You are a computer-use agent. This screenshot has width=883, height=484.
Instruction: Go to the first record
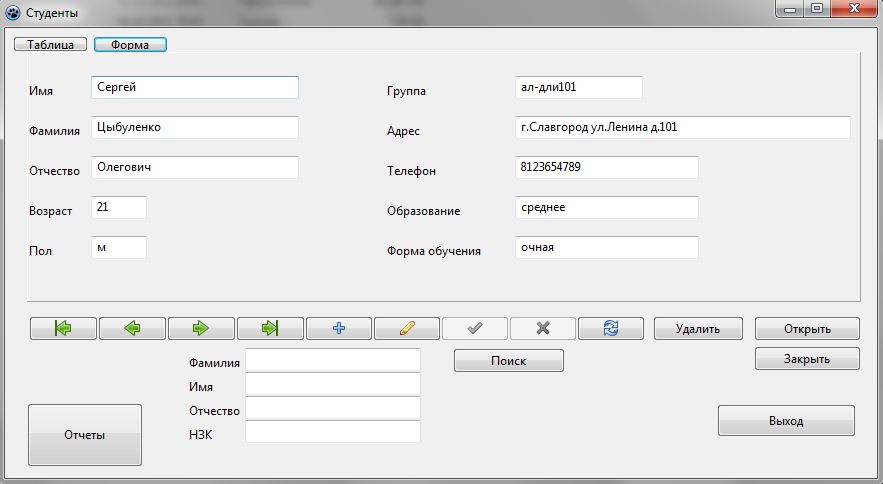point(63,328)
